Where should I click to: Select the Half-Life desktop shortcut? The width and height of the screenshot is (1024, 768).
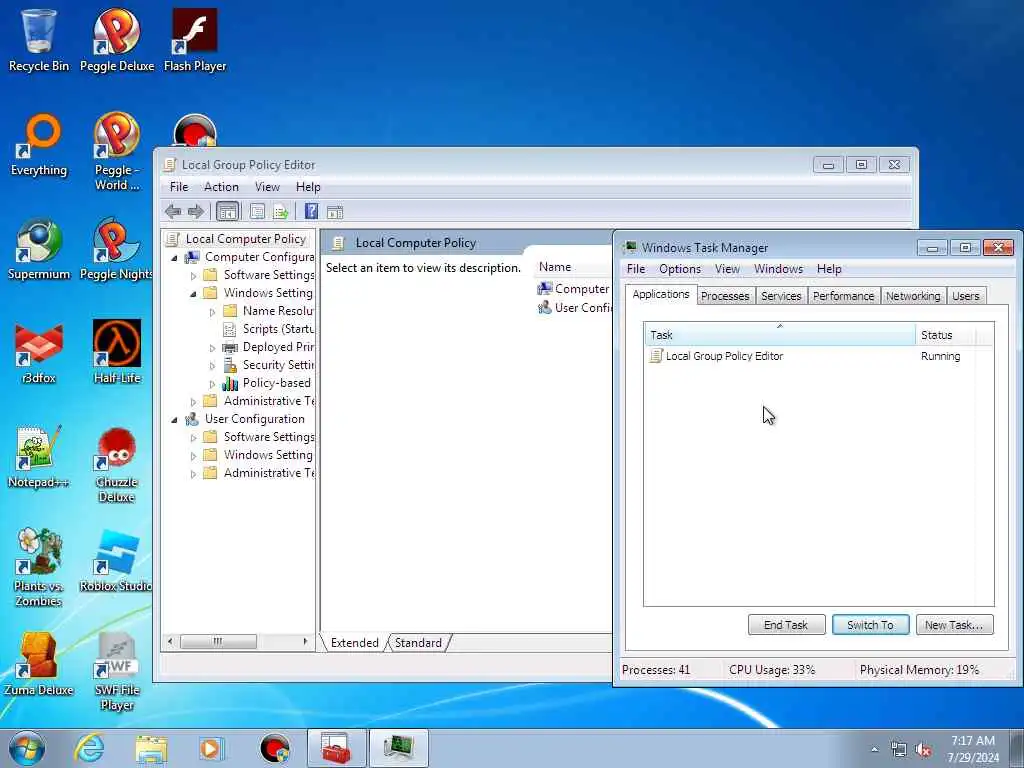[x=117, y=353]
